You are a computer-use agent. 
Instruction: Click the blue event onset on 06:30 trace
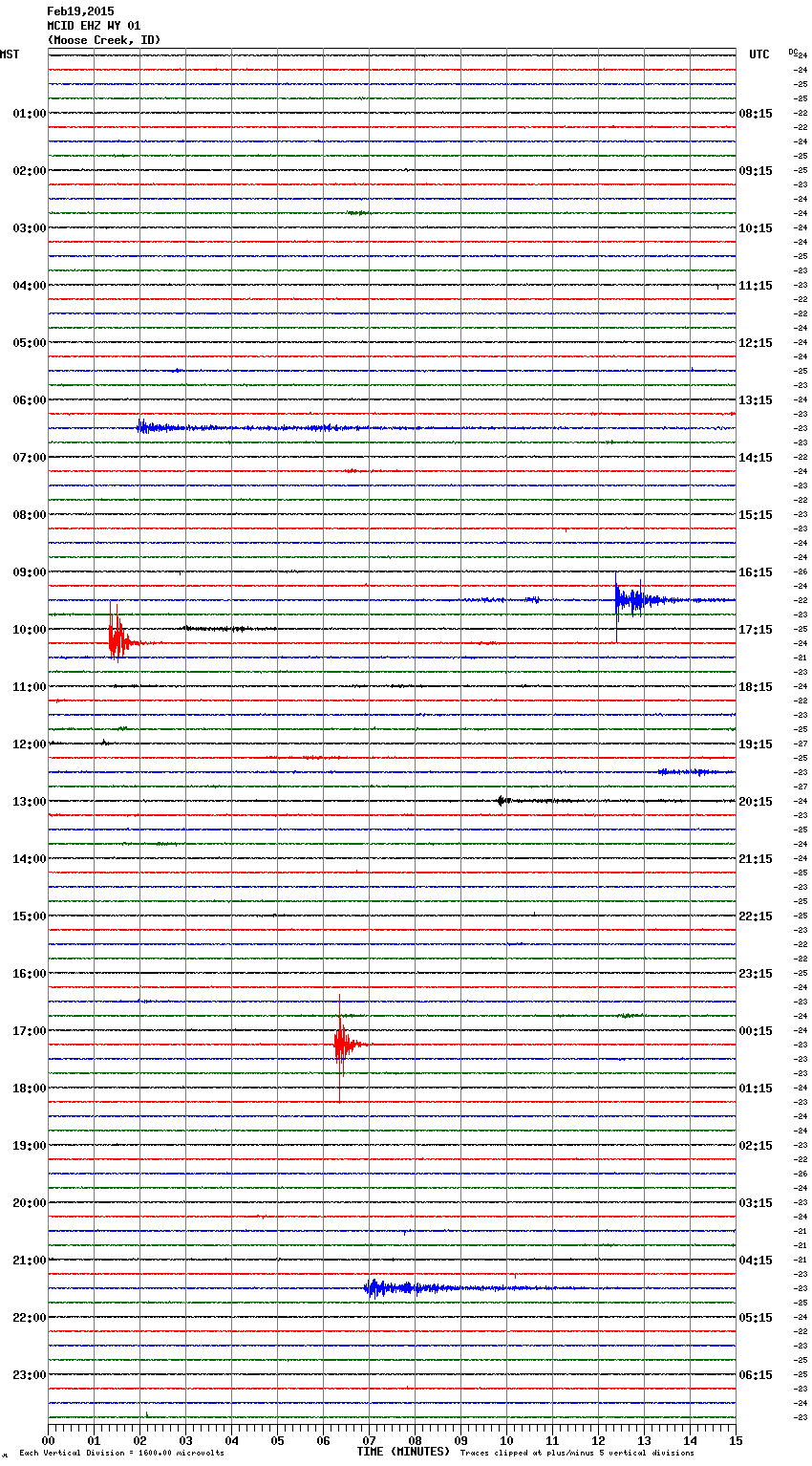[143, 427]
